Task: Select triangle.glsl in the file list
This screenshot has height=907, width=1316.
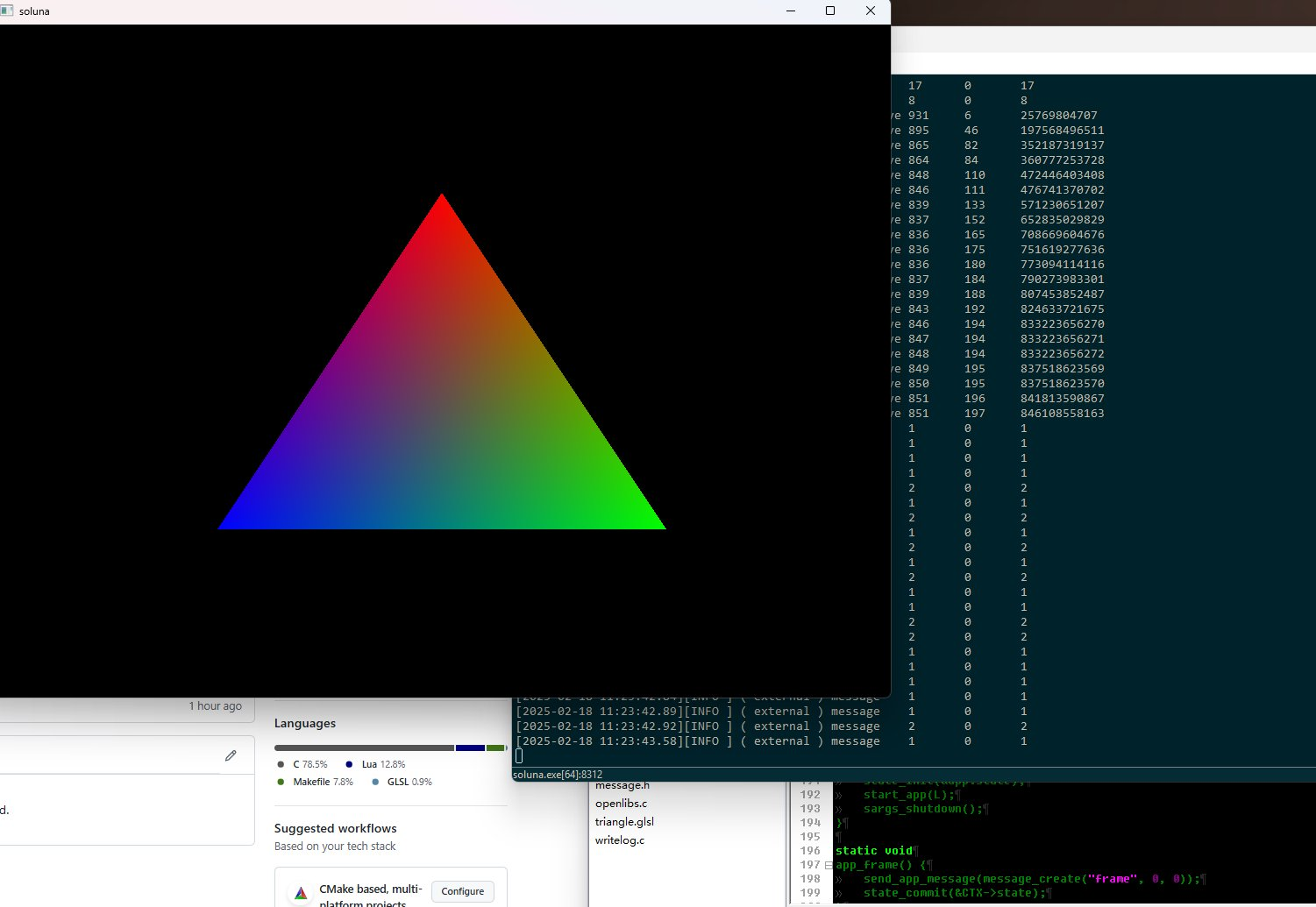Action: click(624, 822)
